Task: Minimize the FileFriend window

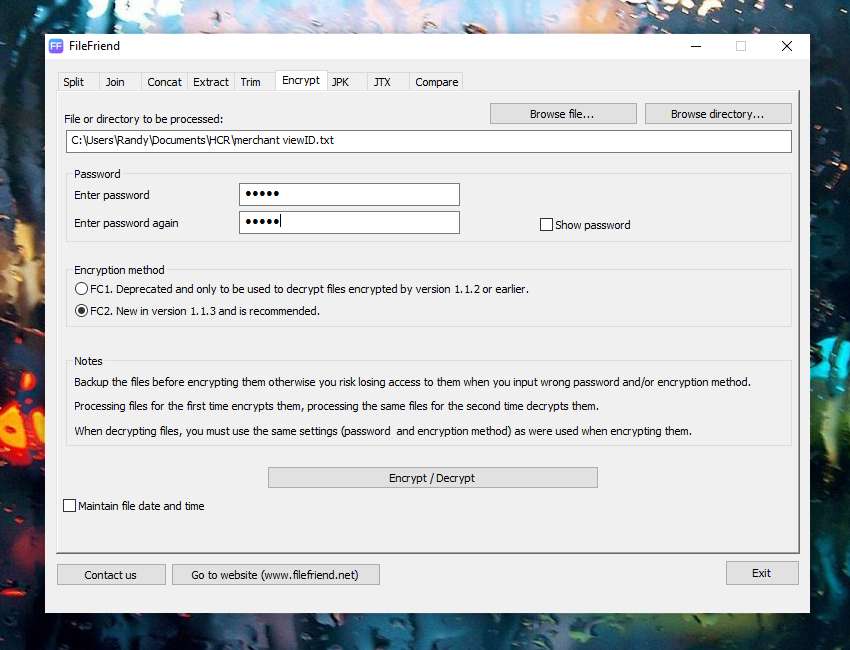Action: coord(696,46)
